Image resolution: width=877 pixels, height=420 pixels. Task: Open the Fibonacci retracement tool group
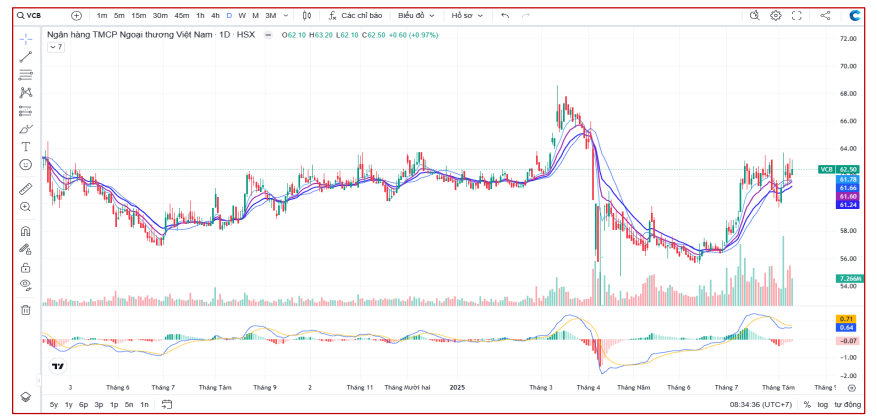coord(26,74)
